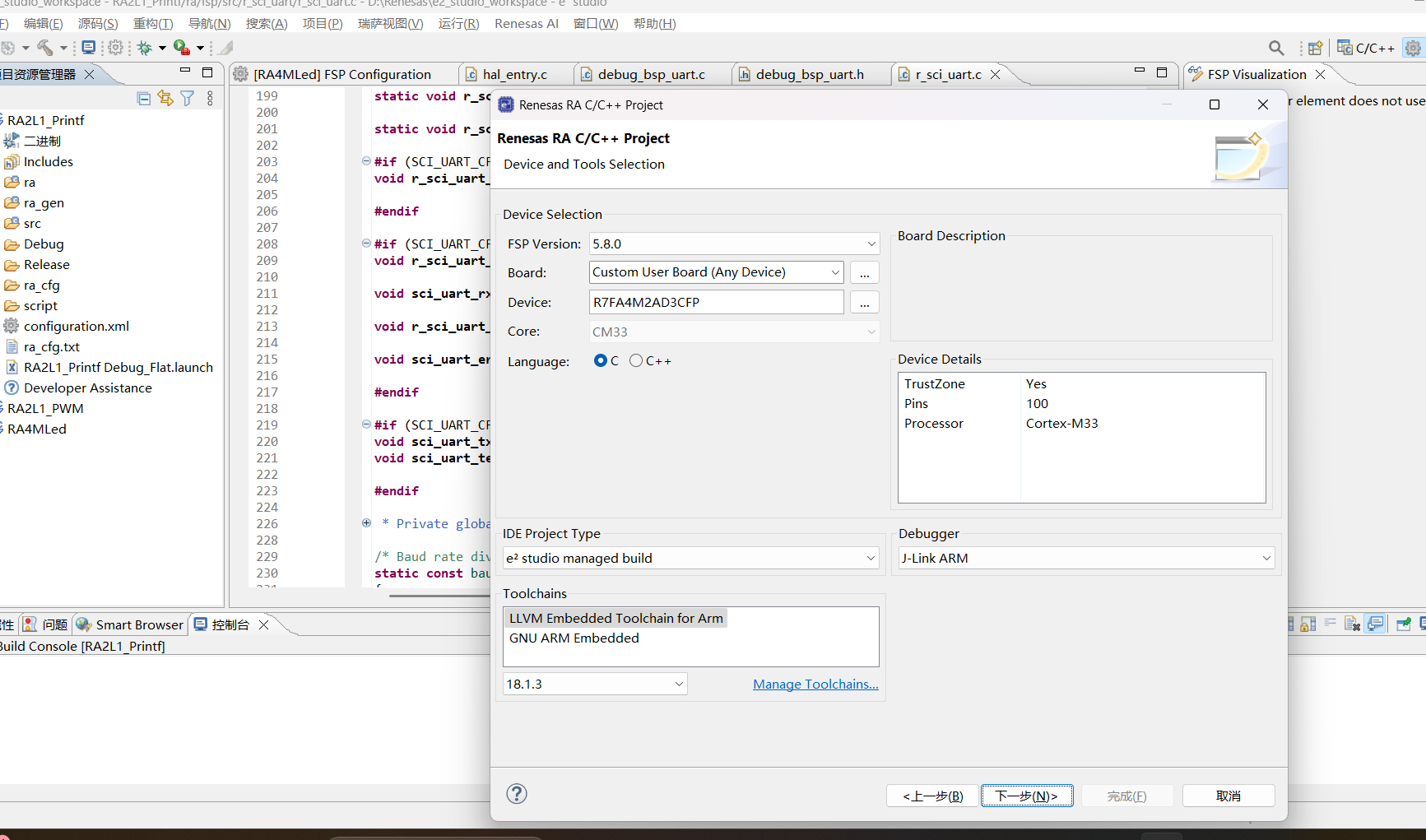Viewport: 1426px width, 840px height.
Task: Collapse the #if fold at line 203
Action: click(x=366, y=161)
